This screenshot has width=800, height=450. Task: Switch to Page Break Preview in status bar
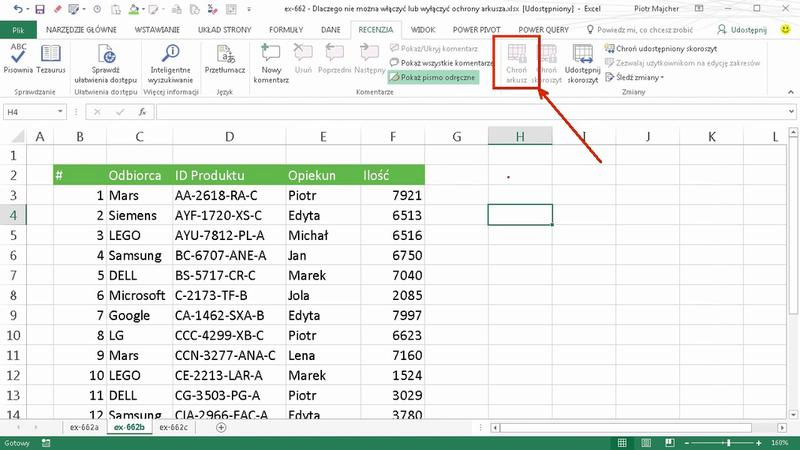tap(669, 443)
